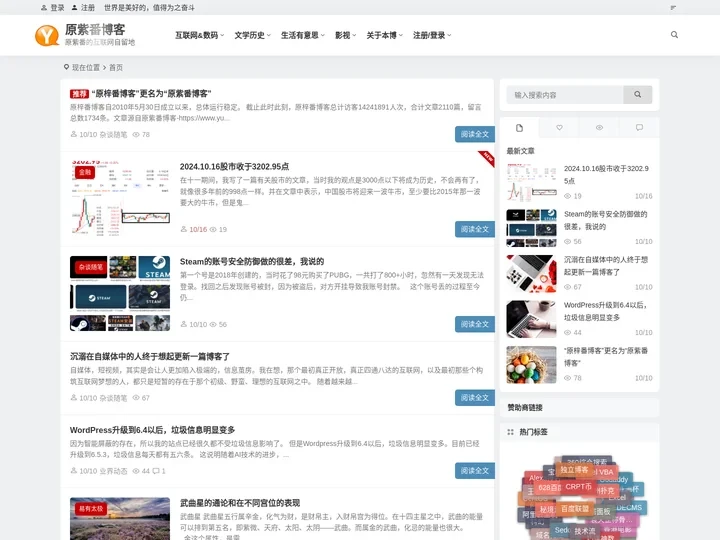Expand the 互联网&数码 menu
The height and width of the screenshot is (540, 720).
pos(199,35)
